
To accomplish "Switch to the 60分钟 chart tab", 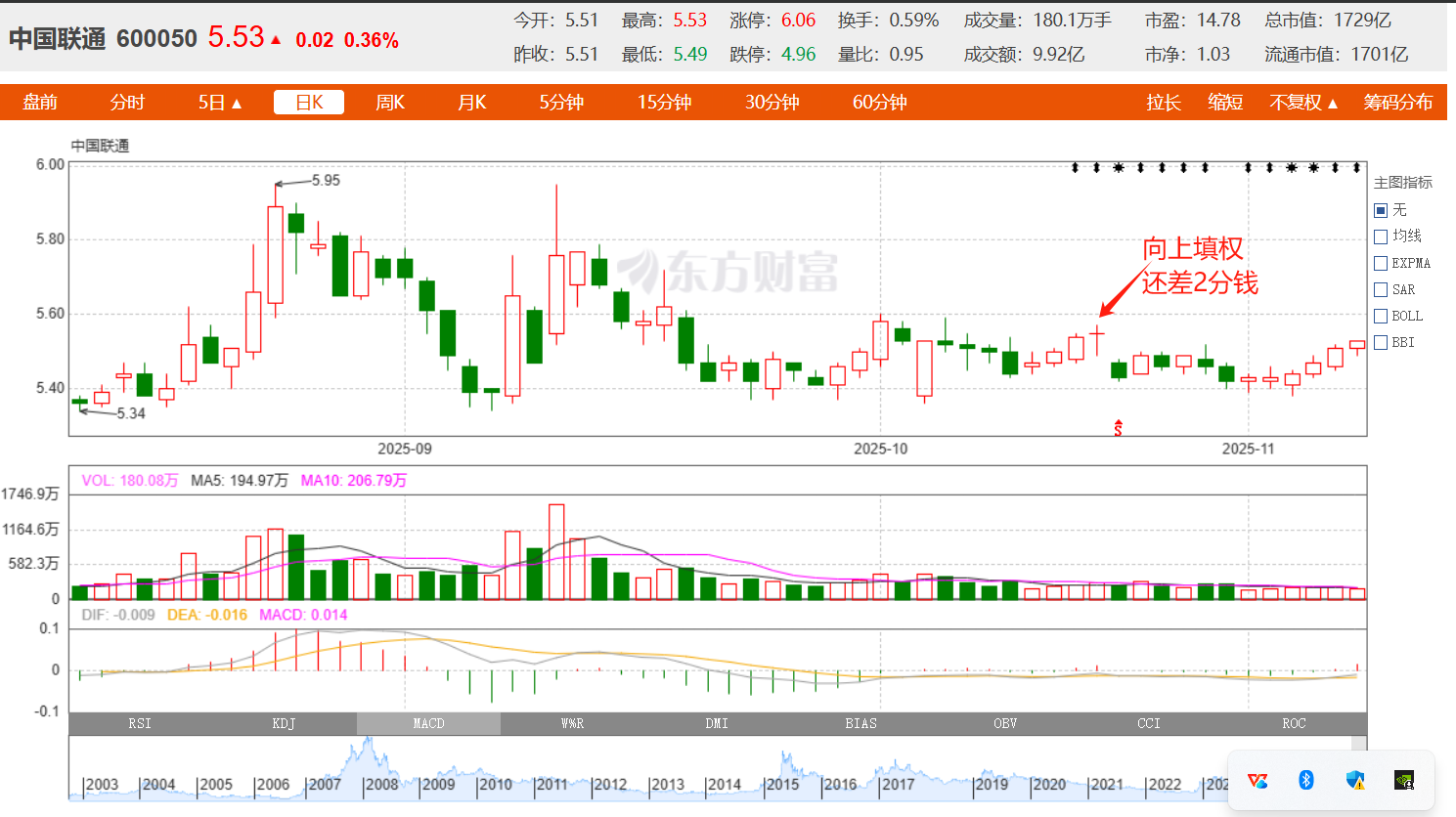I will coord(880,103).
